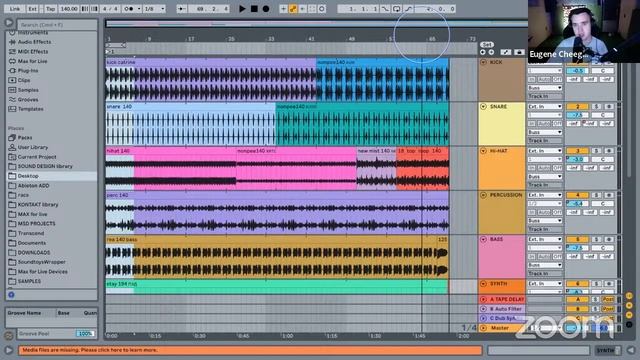The width and height of the screenshot is (640, 360).
Task: Open the KICK output Buss dropdown
Action: pyautogui.click(x=545, y=88)
